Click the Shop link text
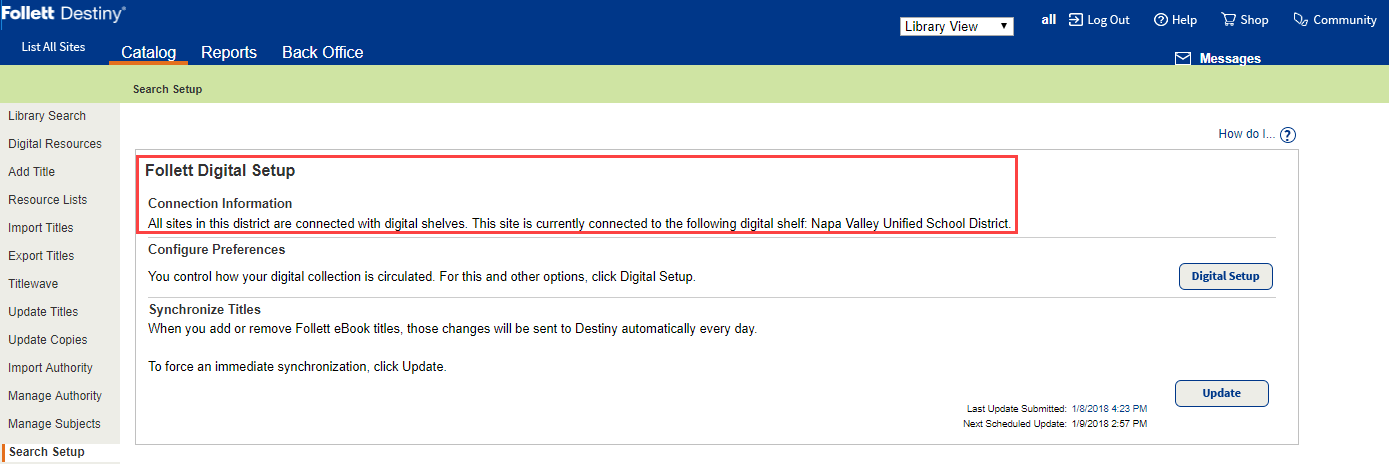Viewport: 1389px width, 464px height. 1254,20
